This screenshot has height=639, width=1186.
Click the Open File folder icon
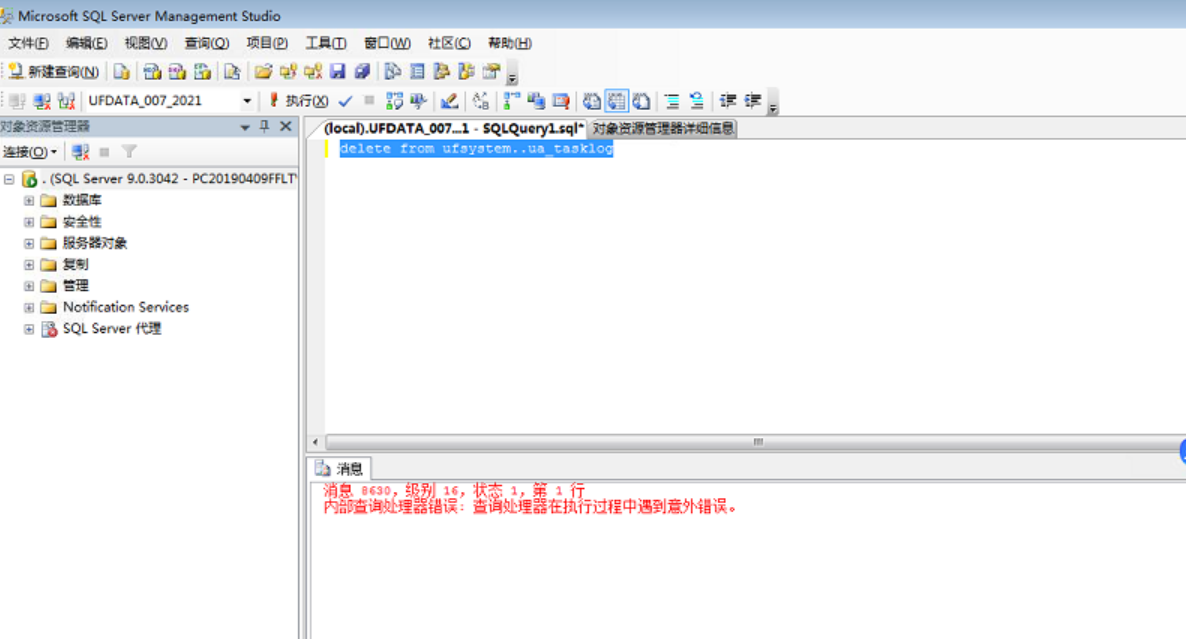263,72
